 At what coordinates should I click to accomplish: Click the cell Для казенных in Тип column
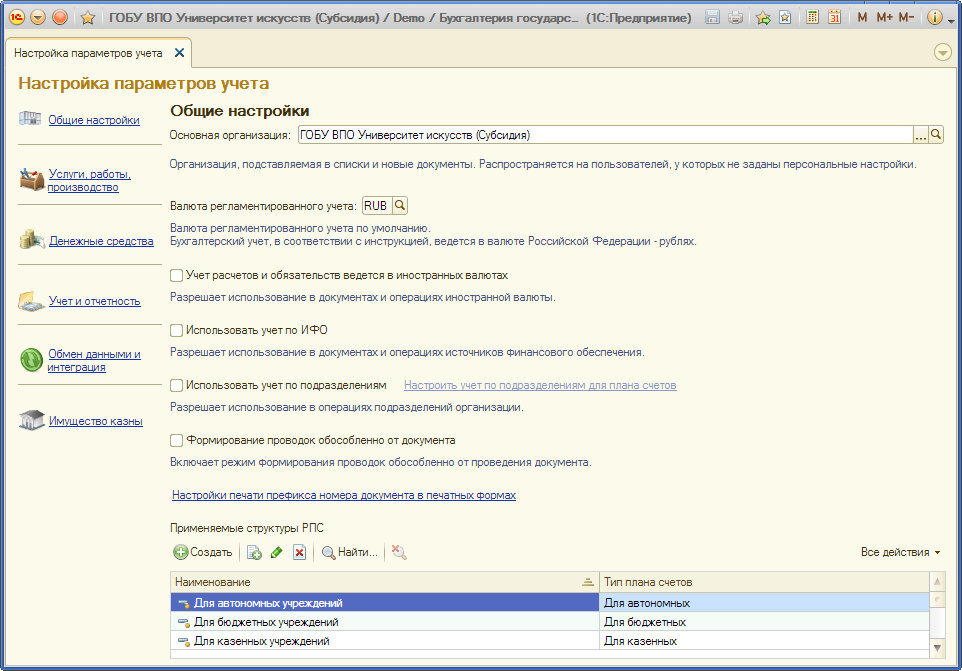click(x=764, y=641)
